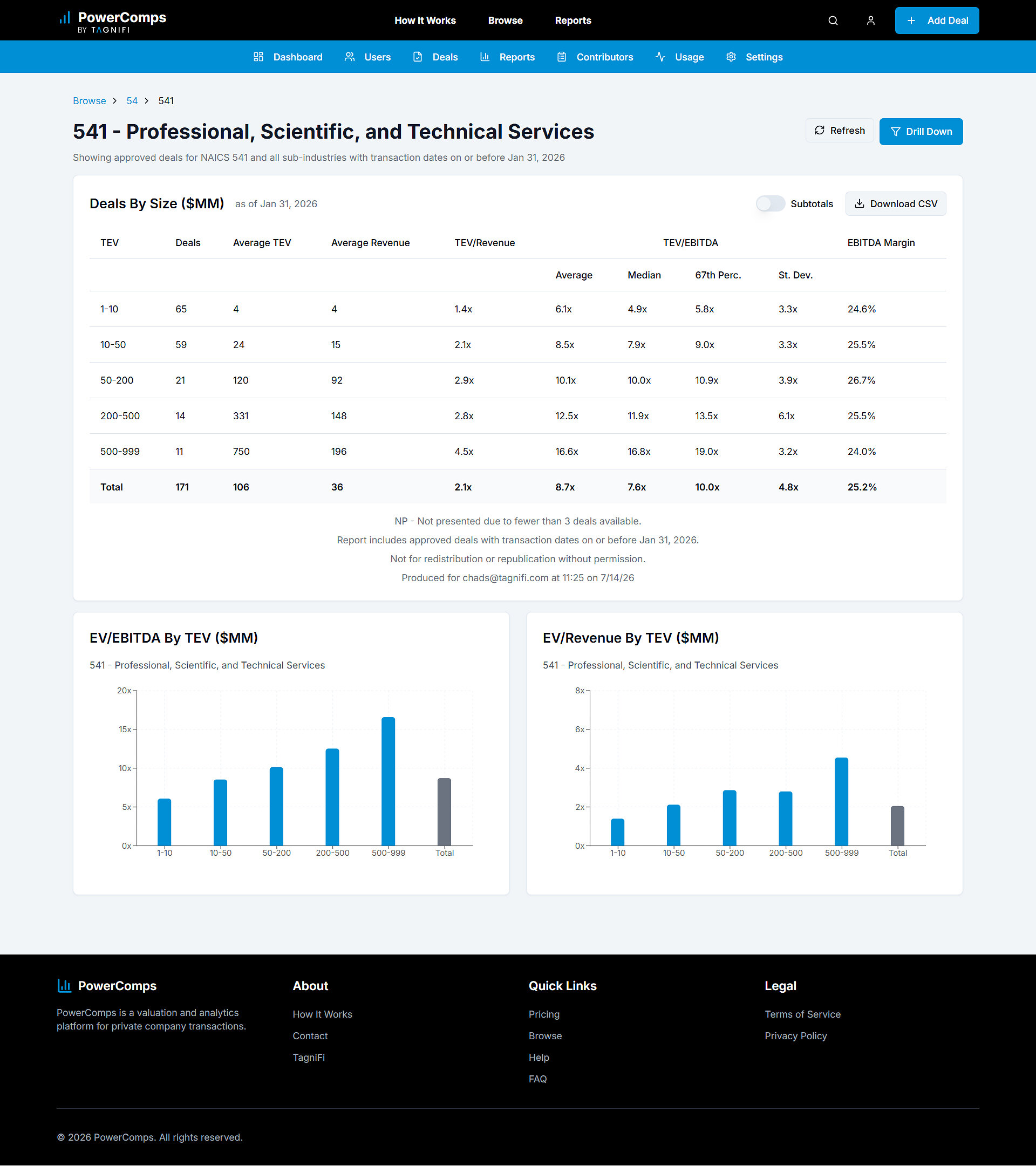This screenshot has height=1166, width=1036.
Task: Click 16.6x average in 500-999 row
Action: point(567,452)
